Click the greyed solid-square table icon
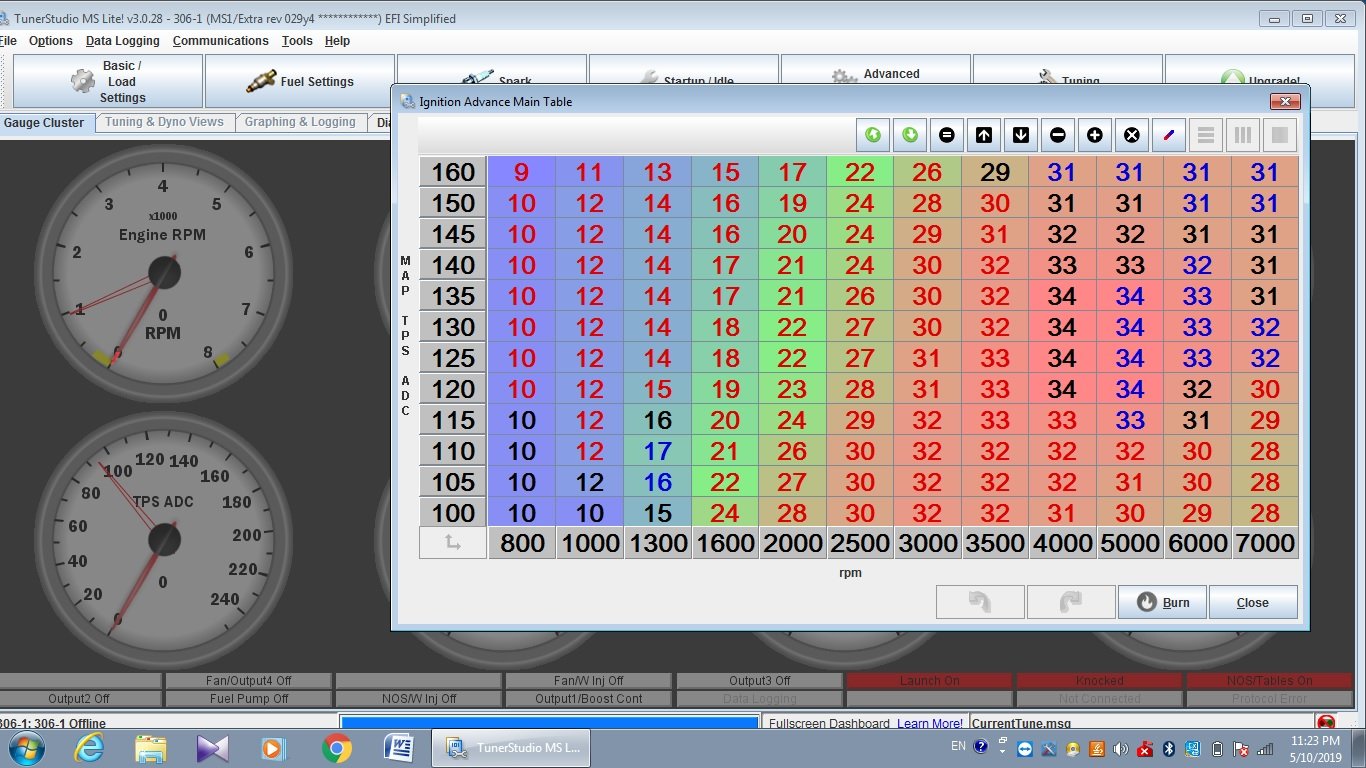 [x=1280, y=135]
